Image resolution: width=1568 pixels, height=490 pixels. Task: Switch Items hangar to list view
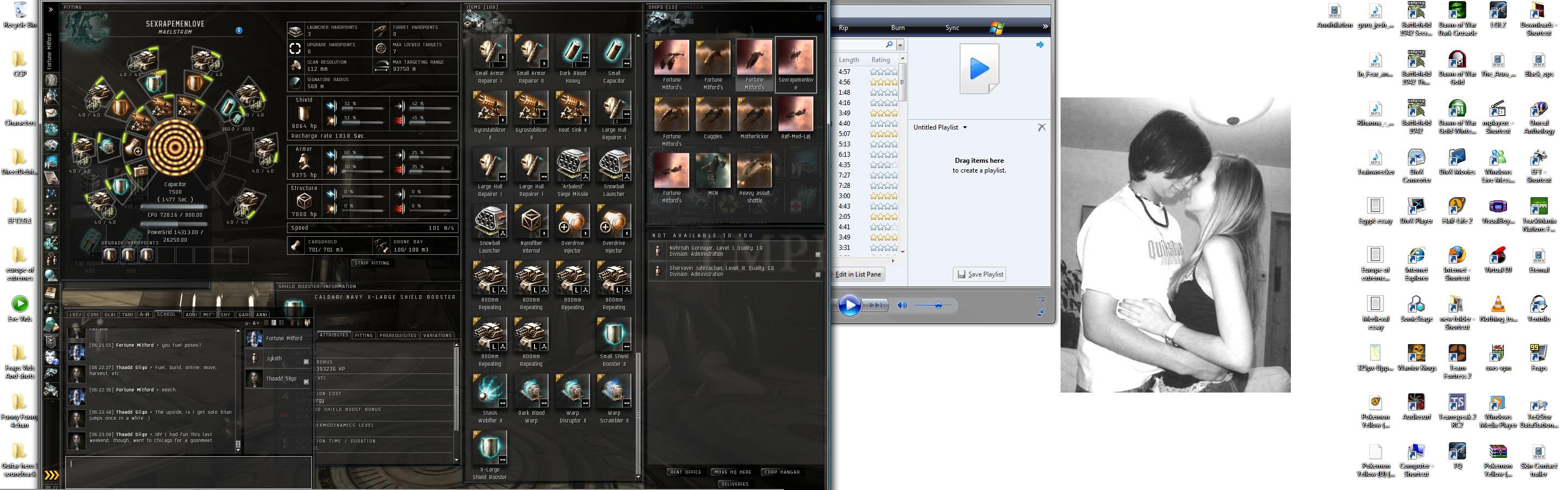click(x=510, y=22)
